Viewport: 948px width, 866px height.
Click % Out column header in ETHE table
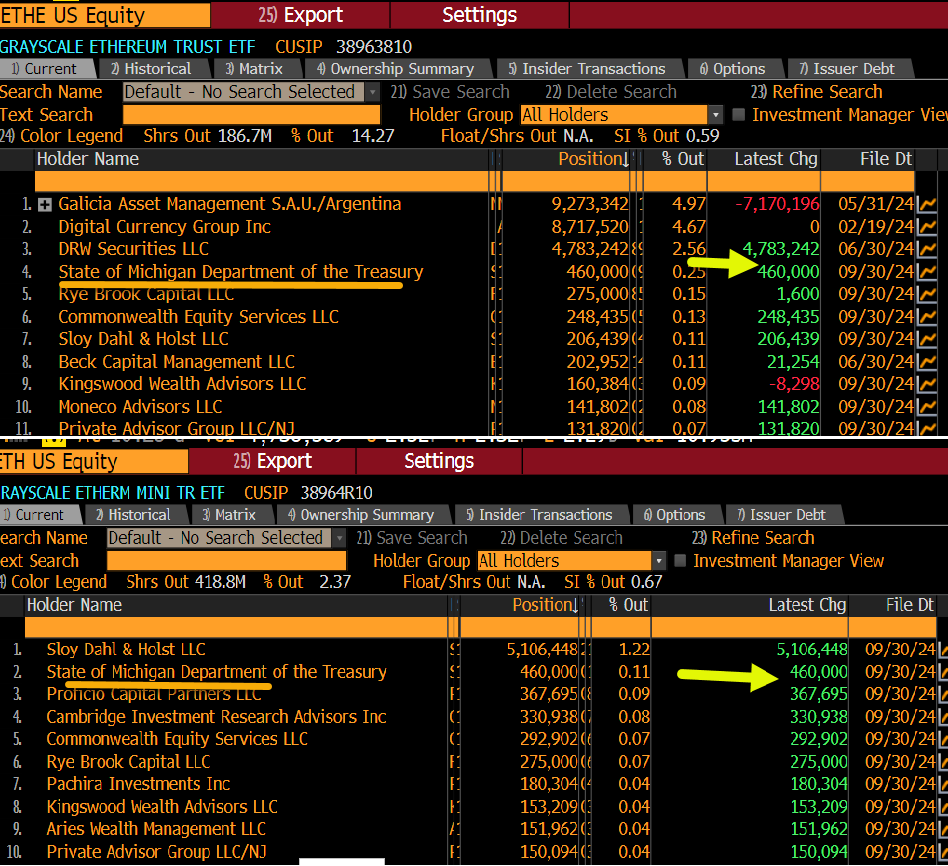click(683, 159)
